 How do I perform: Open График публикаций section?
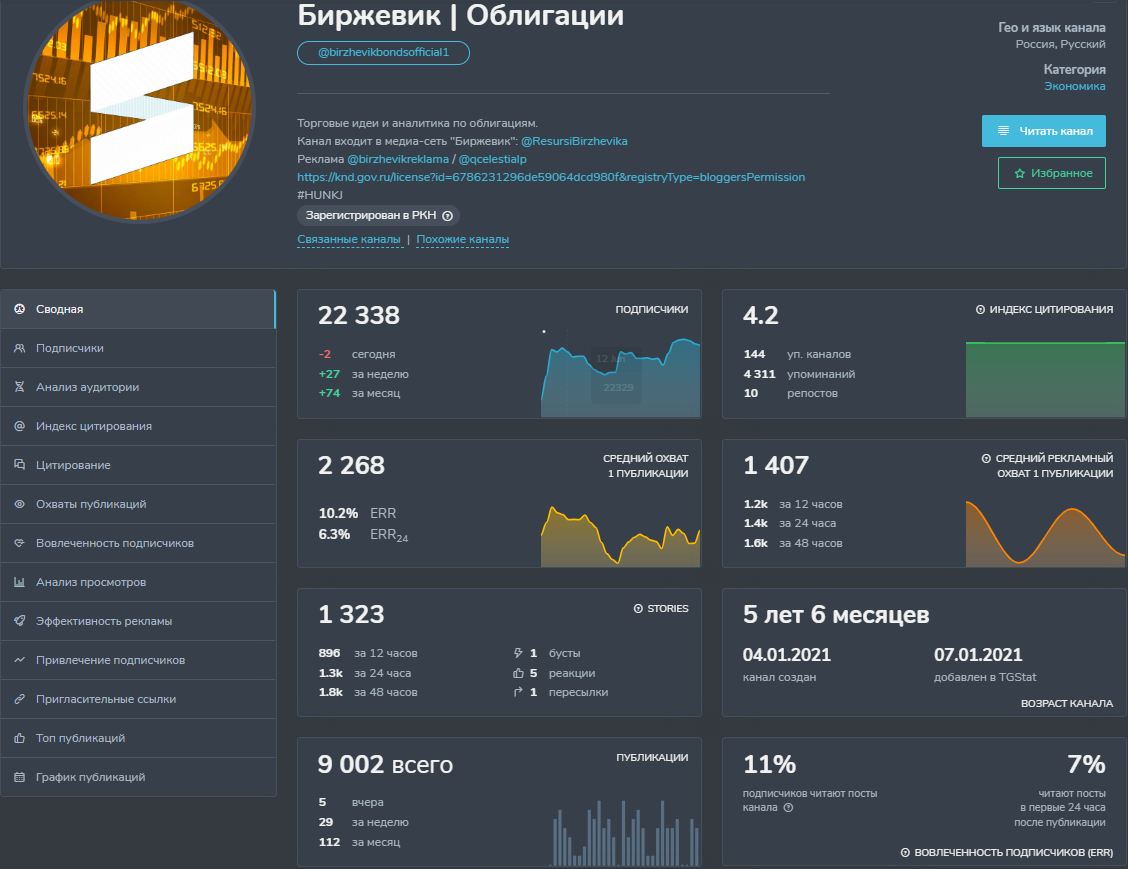click(138, 777)
